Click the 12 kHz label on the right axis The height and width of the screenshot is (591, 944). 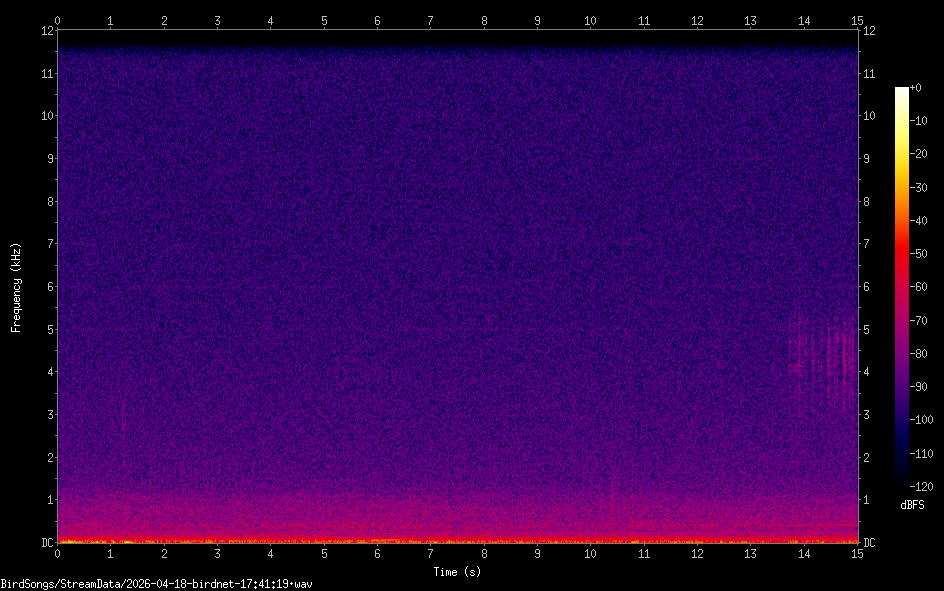[x=869, y=30]
